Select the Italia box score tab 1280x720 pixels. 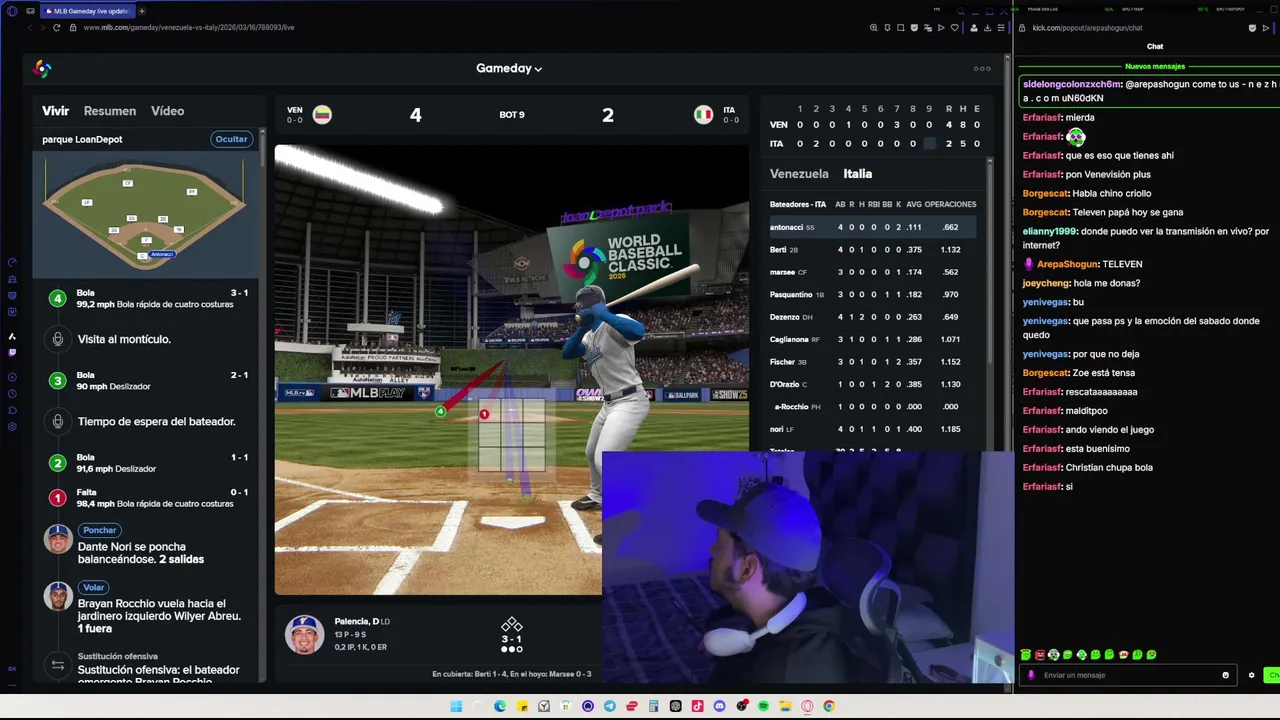click(x=858, y=174)
